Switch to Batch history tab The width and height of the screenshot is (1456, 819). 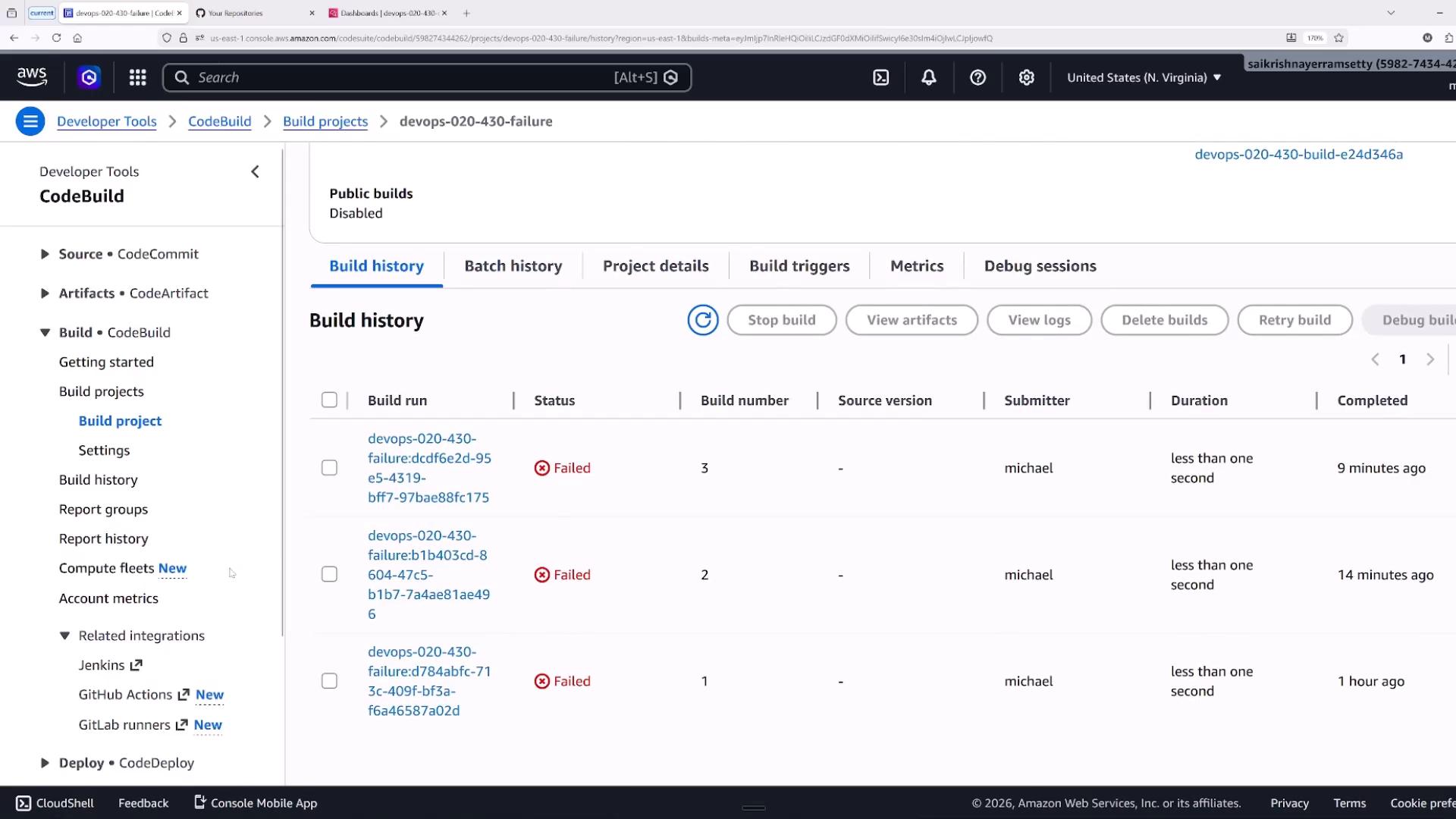click(x=513, y=266)
